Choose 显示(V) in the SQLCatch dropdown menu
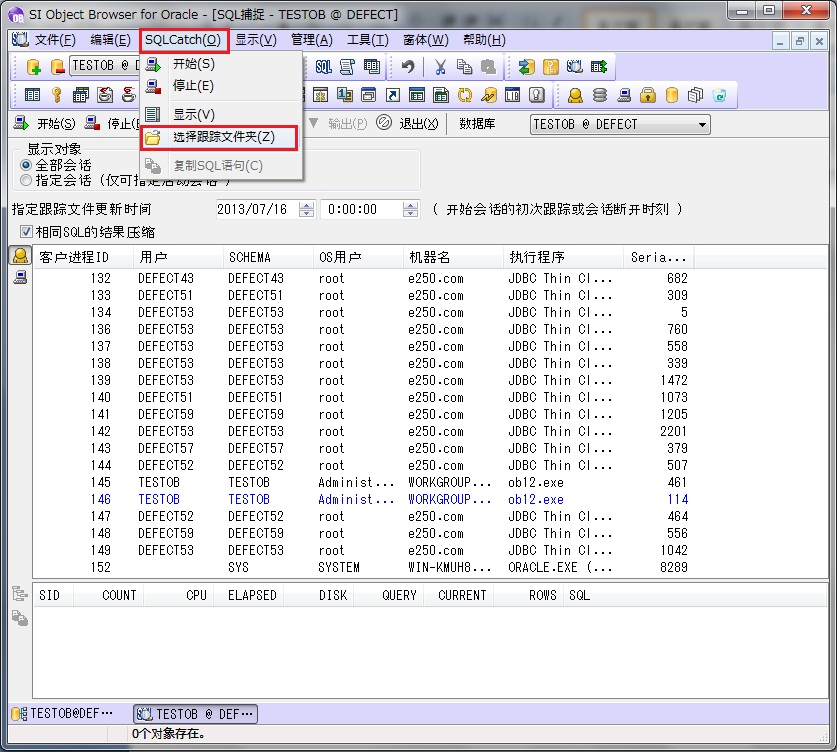837x752 pixels. click(x=221, y=114)
